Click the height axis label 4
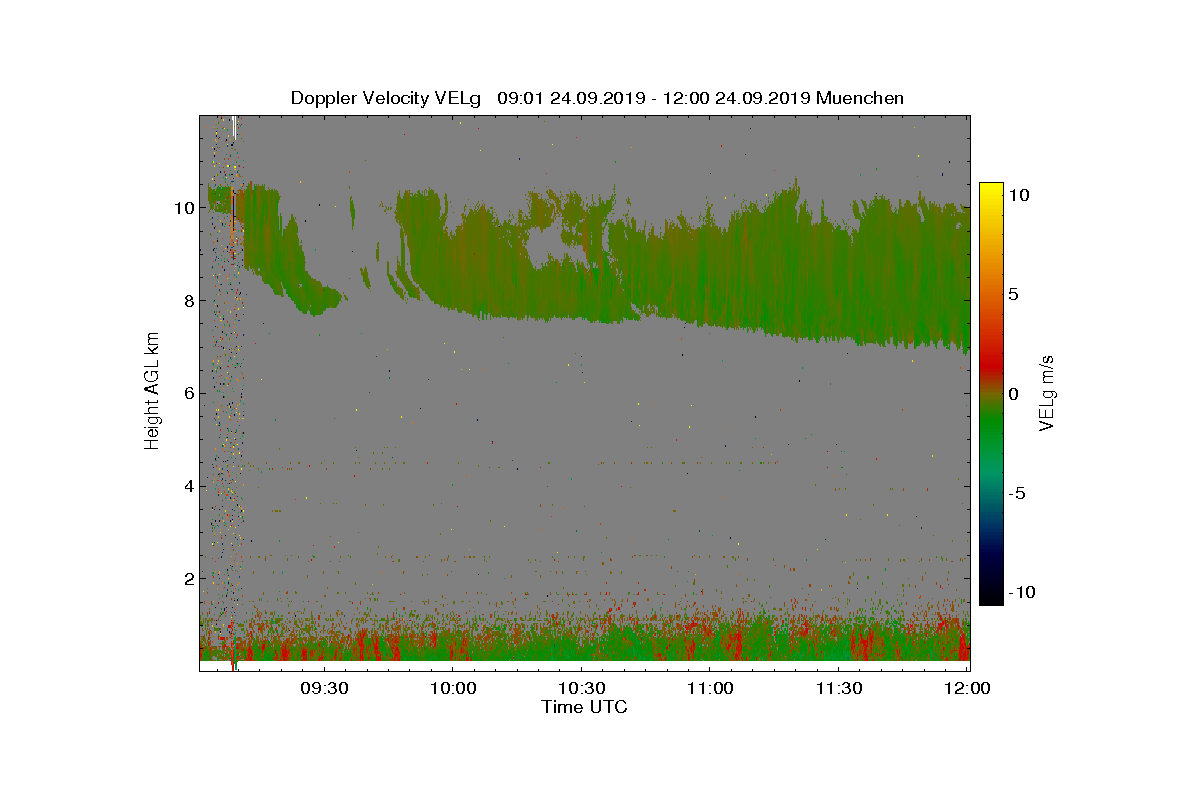The image size is (1200, 800). (x=187, y=486)
